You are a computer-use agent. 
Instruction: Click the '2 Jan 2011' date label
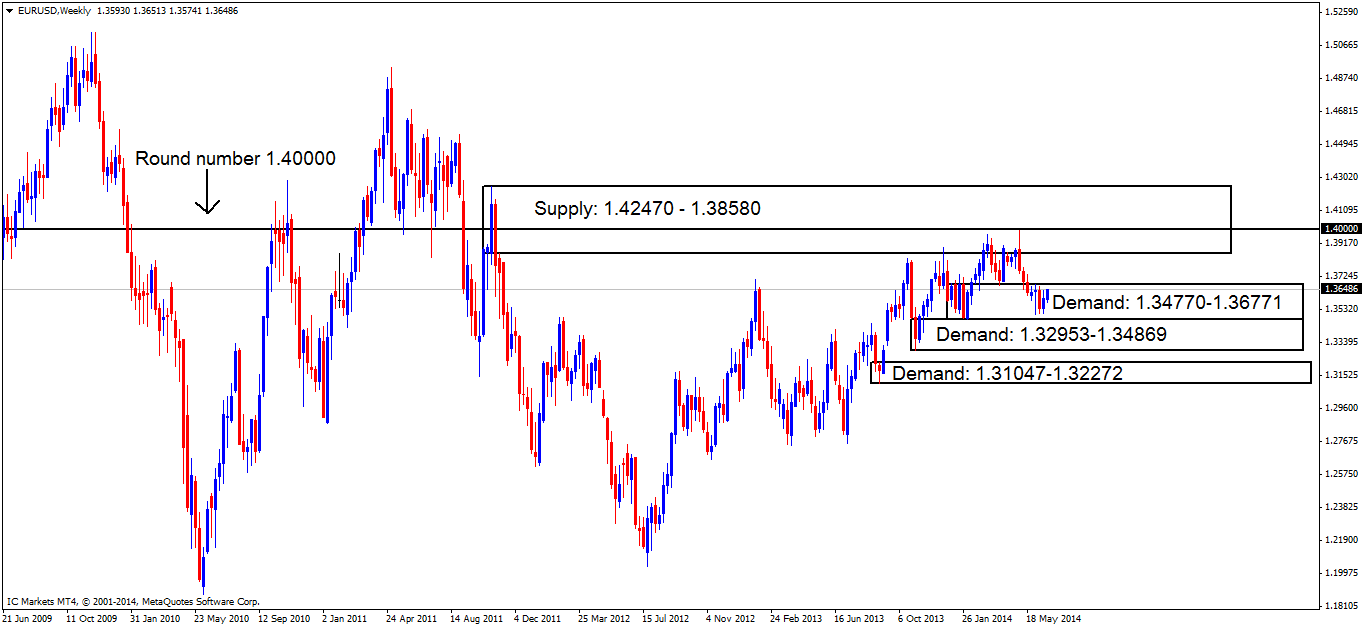346,618
